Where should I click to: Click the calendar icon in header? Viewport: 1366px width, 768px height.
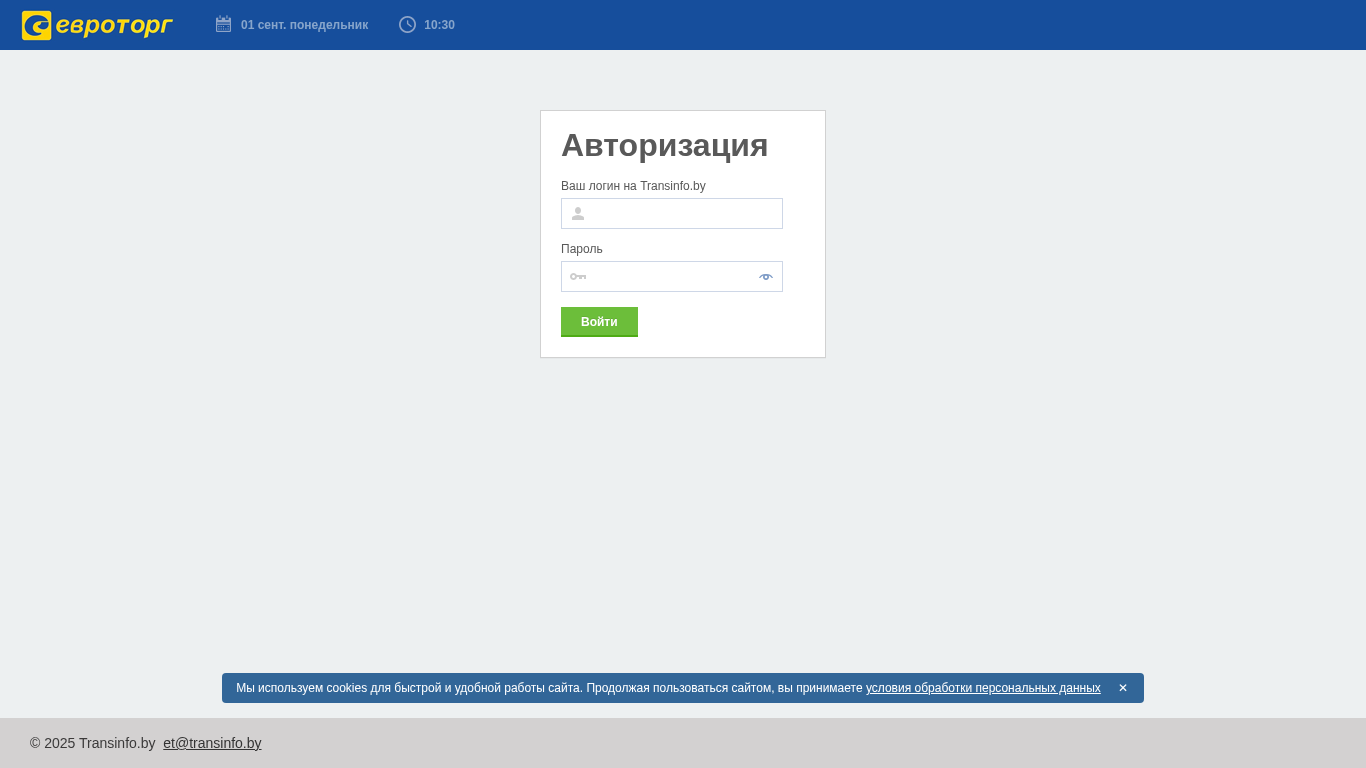coord(223,24)
